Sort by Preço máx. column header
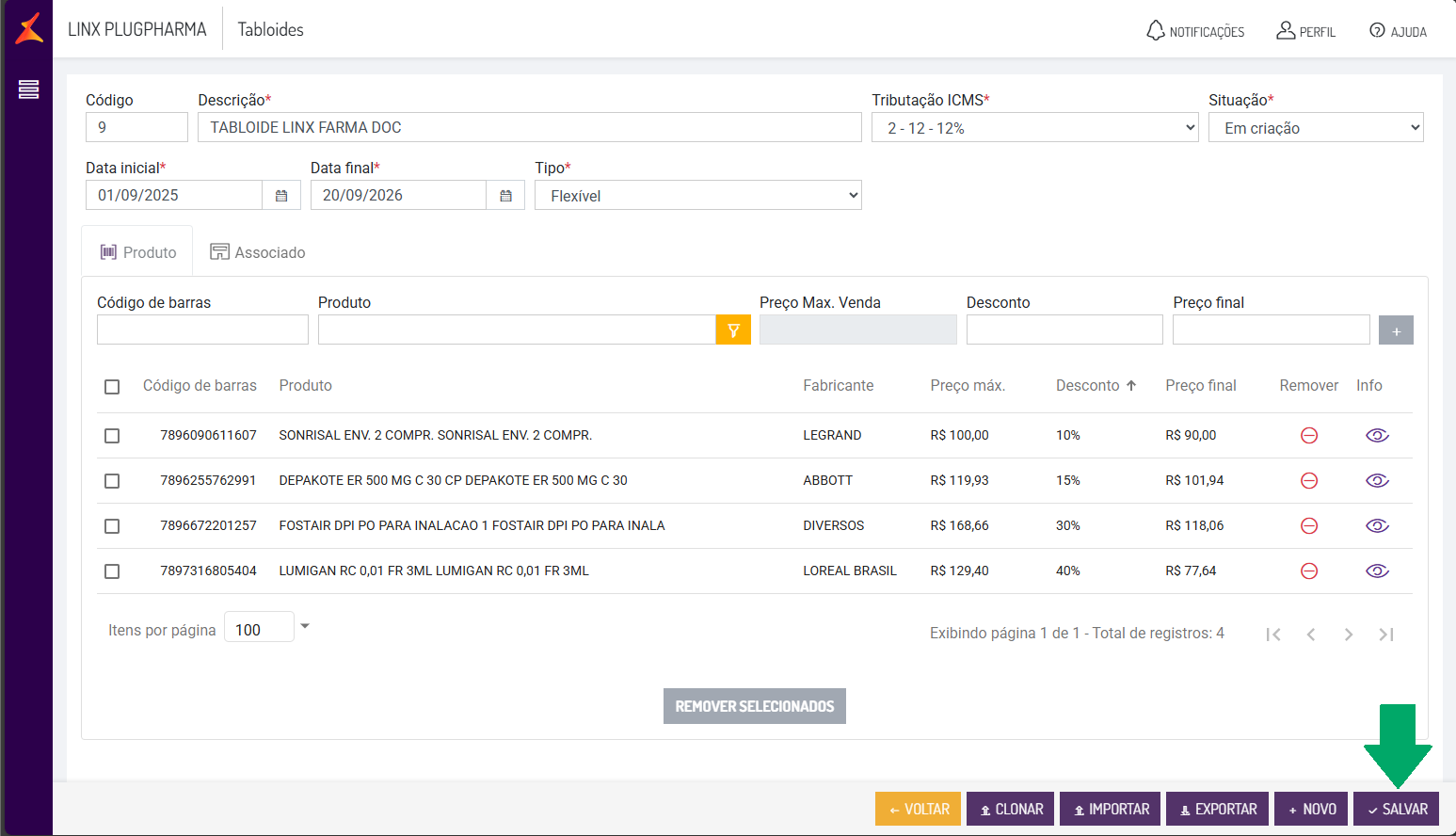The width and height of the screenshot is (1456, 836). (968, 385)
